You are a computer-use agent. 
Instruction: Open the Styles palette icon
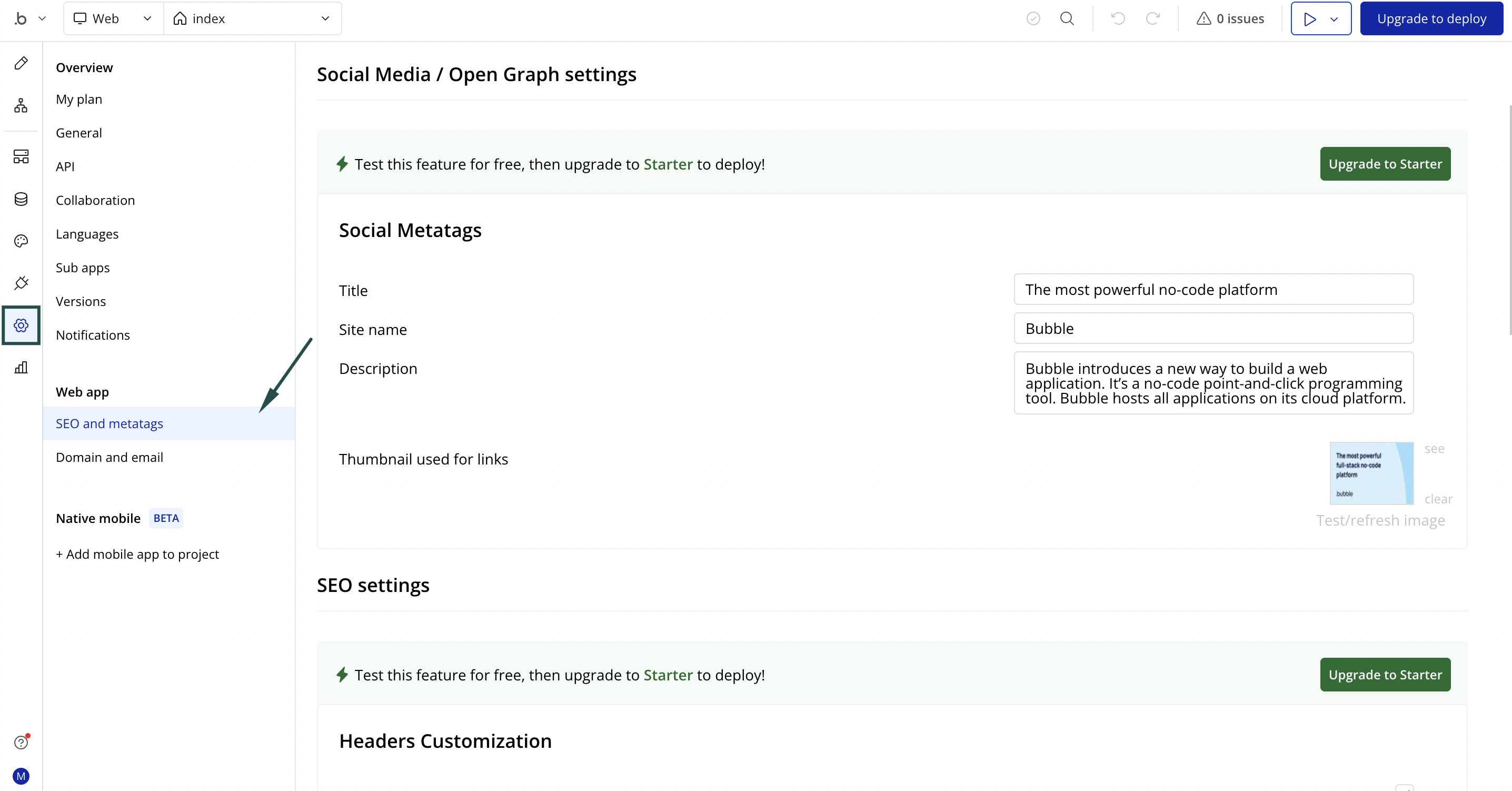[21, 241]
